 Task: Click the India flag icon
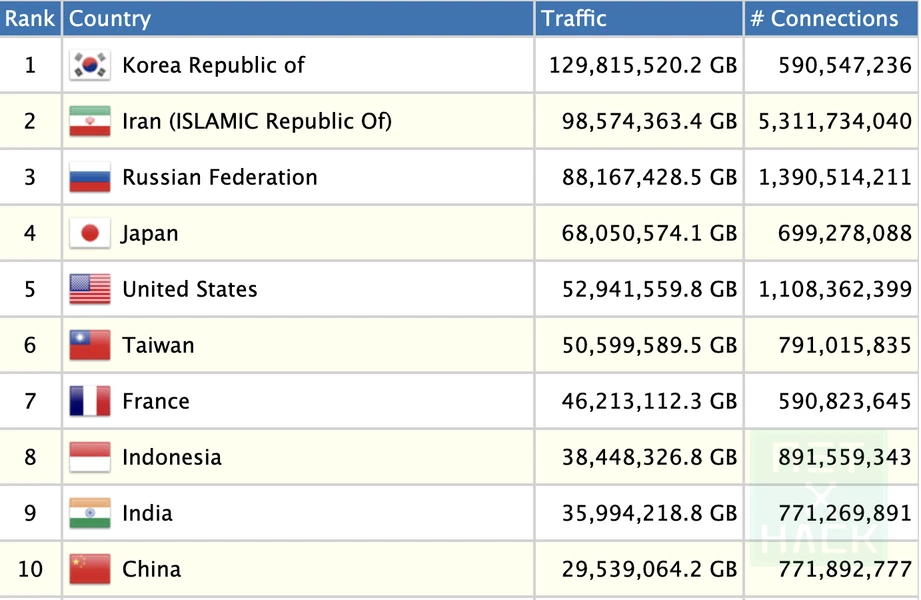click(89, 513)
